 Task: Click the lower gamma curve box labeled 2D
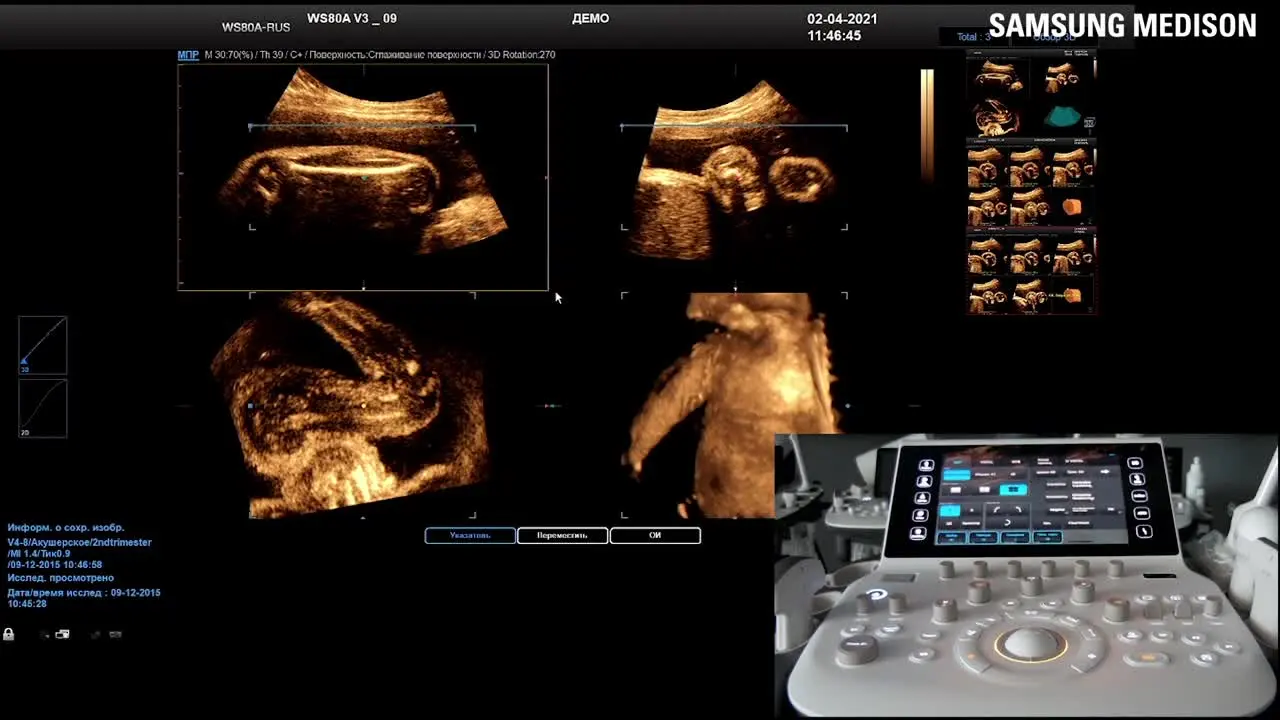click(43, 408)
